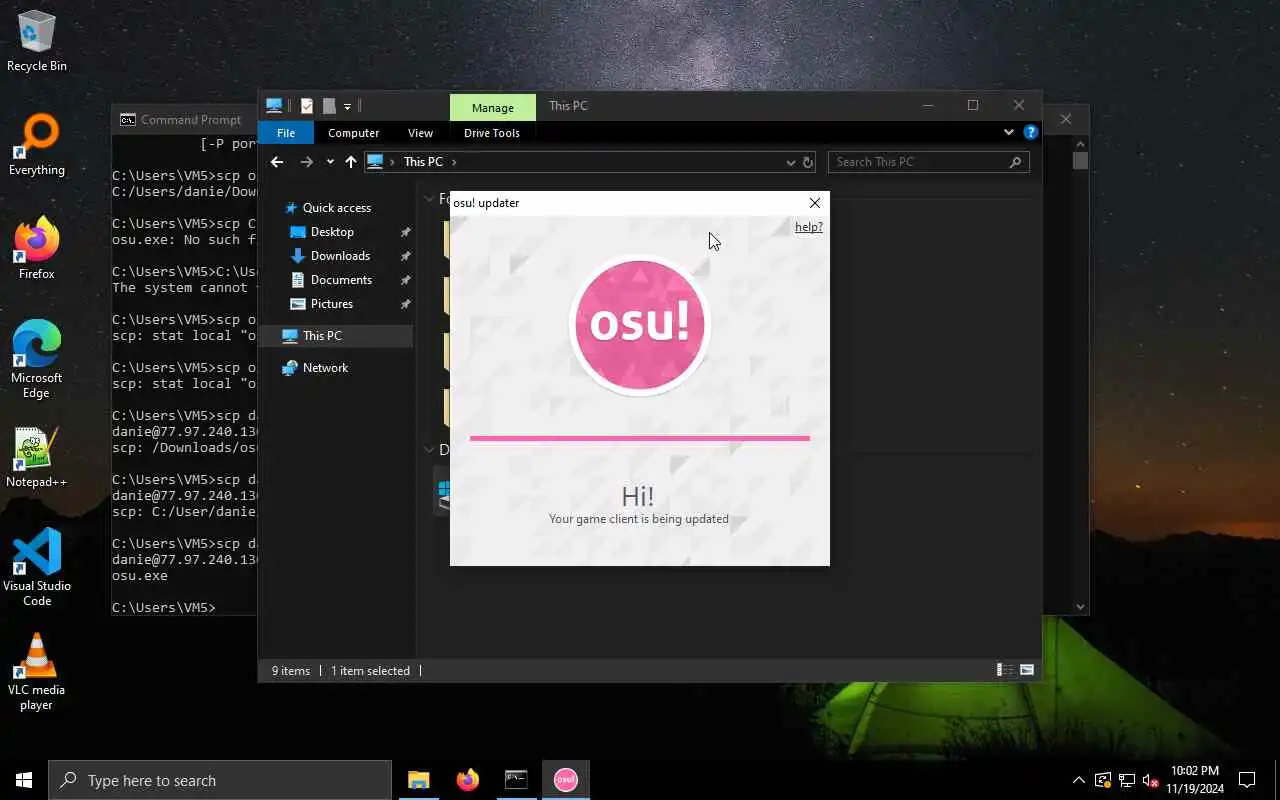This screenshot has height=800, width=1280.
Task: Select This PC in navigation pane
Action: [x=322, y=336]
